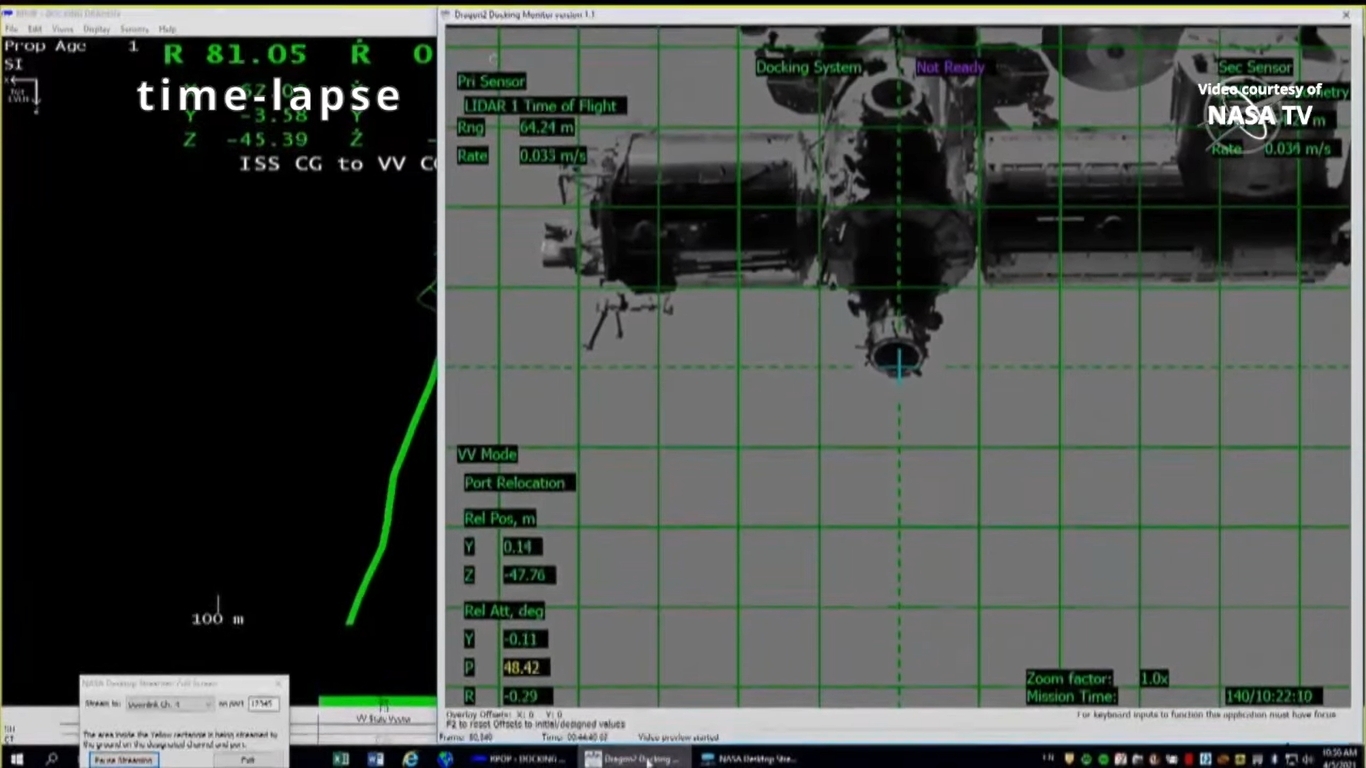Click Rel Pos Y value 0.14

tap(520, 547)
